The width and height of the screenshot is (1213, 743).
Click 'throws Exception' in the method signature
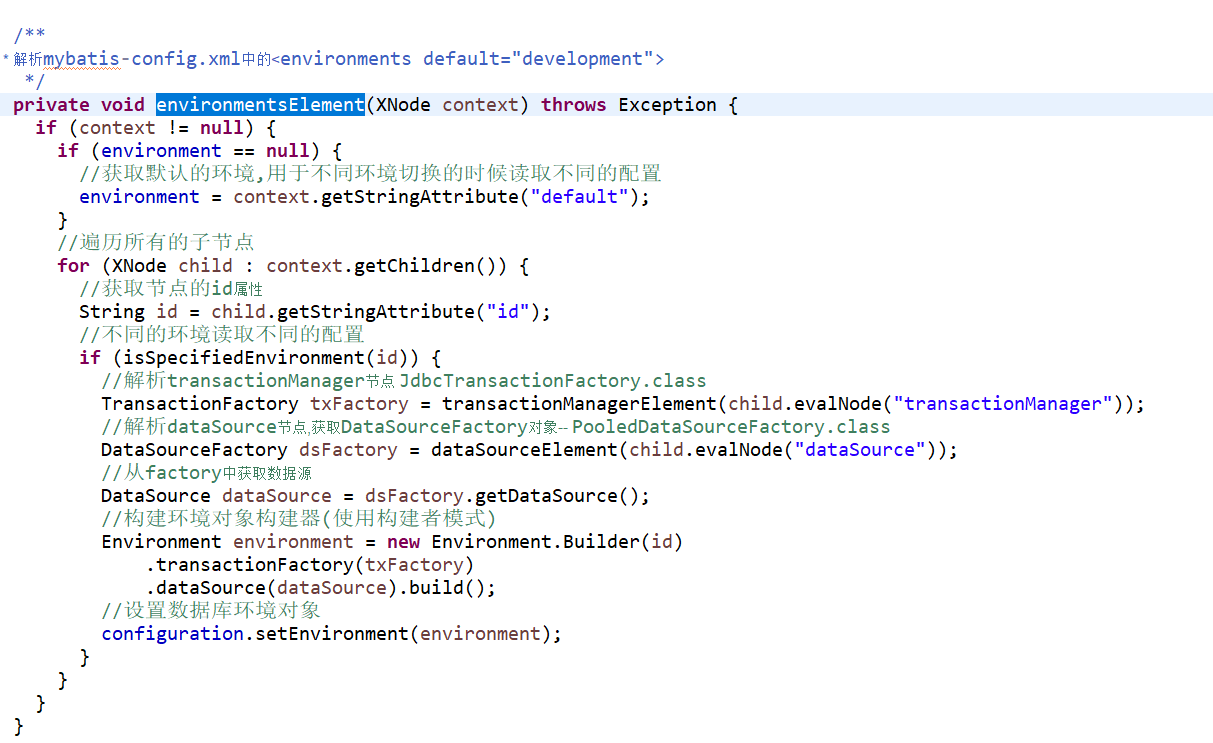629,105
